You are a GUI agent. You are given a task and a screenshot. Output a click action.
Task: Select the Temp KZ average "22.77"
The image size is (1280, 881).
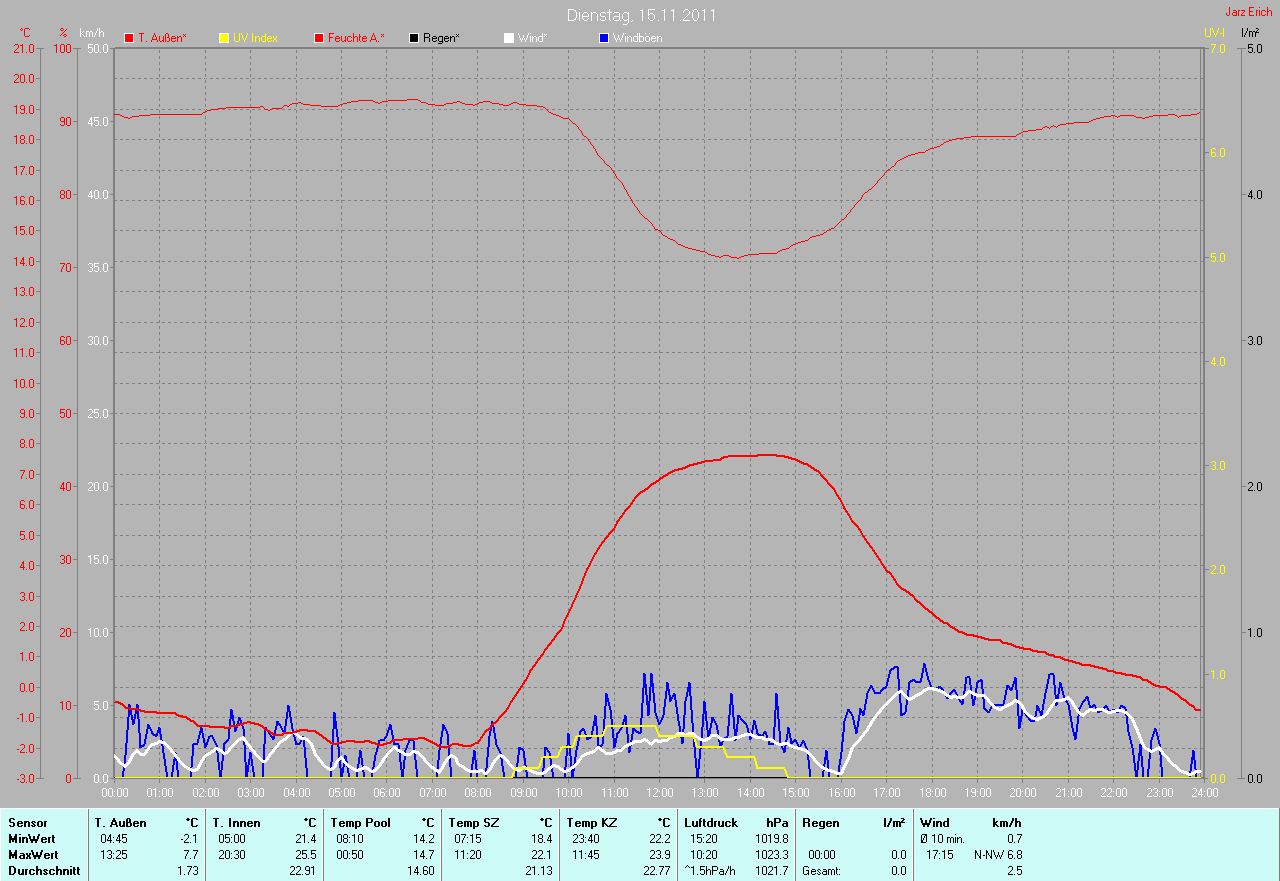pyautogui.click(x=656, y=871)
